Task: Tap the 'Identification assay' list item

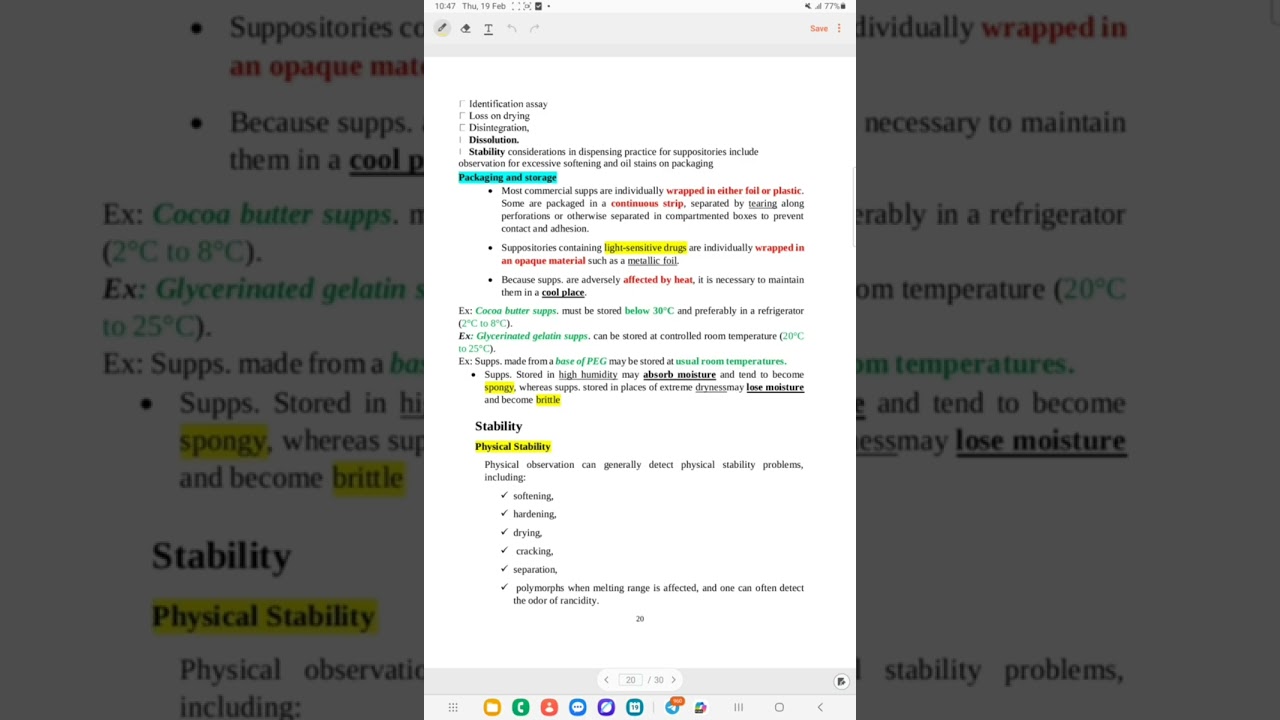Action: (508, 104)
